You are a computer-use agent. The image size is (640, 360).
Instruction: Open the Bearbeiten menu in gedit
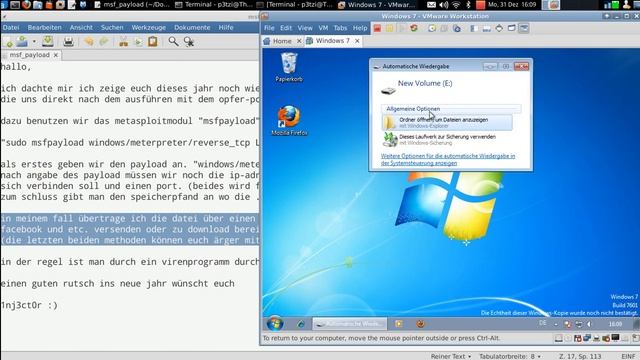coord(44,27)
